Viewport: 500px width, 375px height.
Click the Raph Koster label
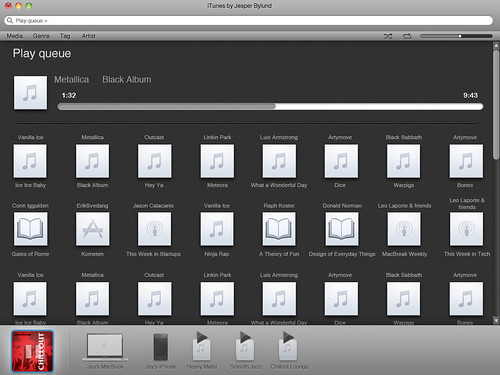[279, 206]
